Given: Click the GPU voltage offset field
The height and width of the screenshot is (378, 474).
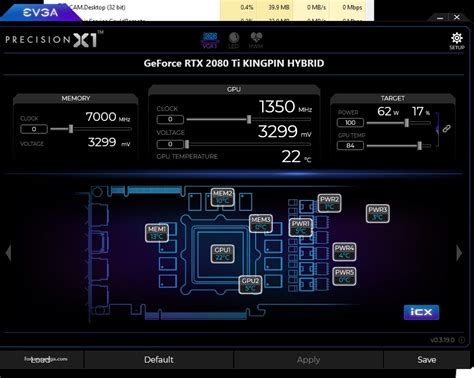Looking at the screenshot, I should pyautogui.click(x=170, y=144).
